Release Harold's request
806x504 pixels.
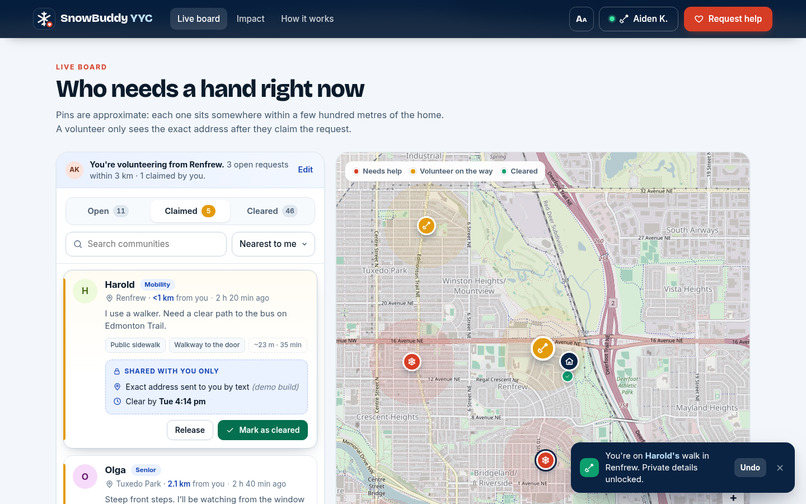pyautogui.click(x=190, y=430)
